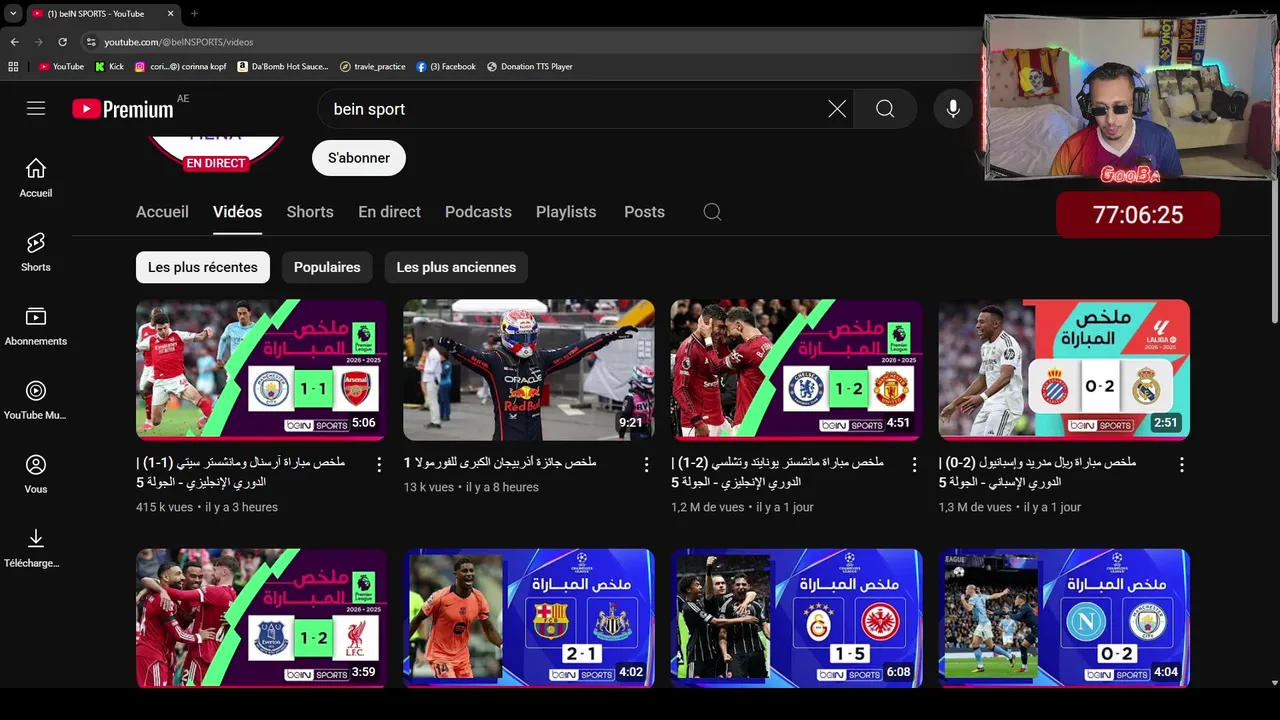The height and width of the screenshot is (720, 1280).
Task: Open YouTube Music in sidebar
Action: tap(36, 400)
